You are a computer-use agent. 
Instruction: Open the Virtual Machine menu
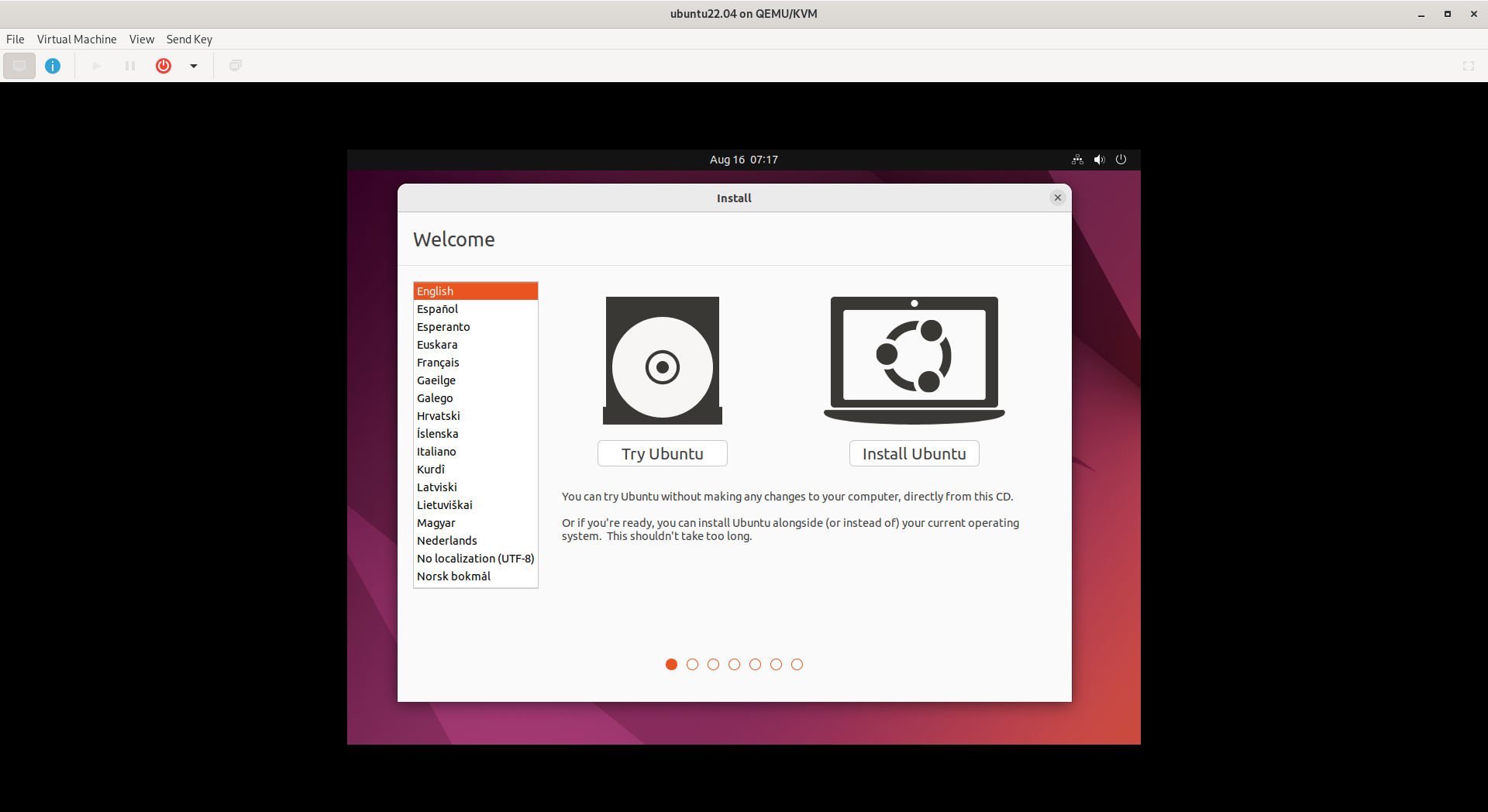[x=77, y=40]
